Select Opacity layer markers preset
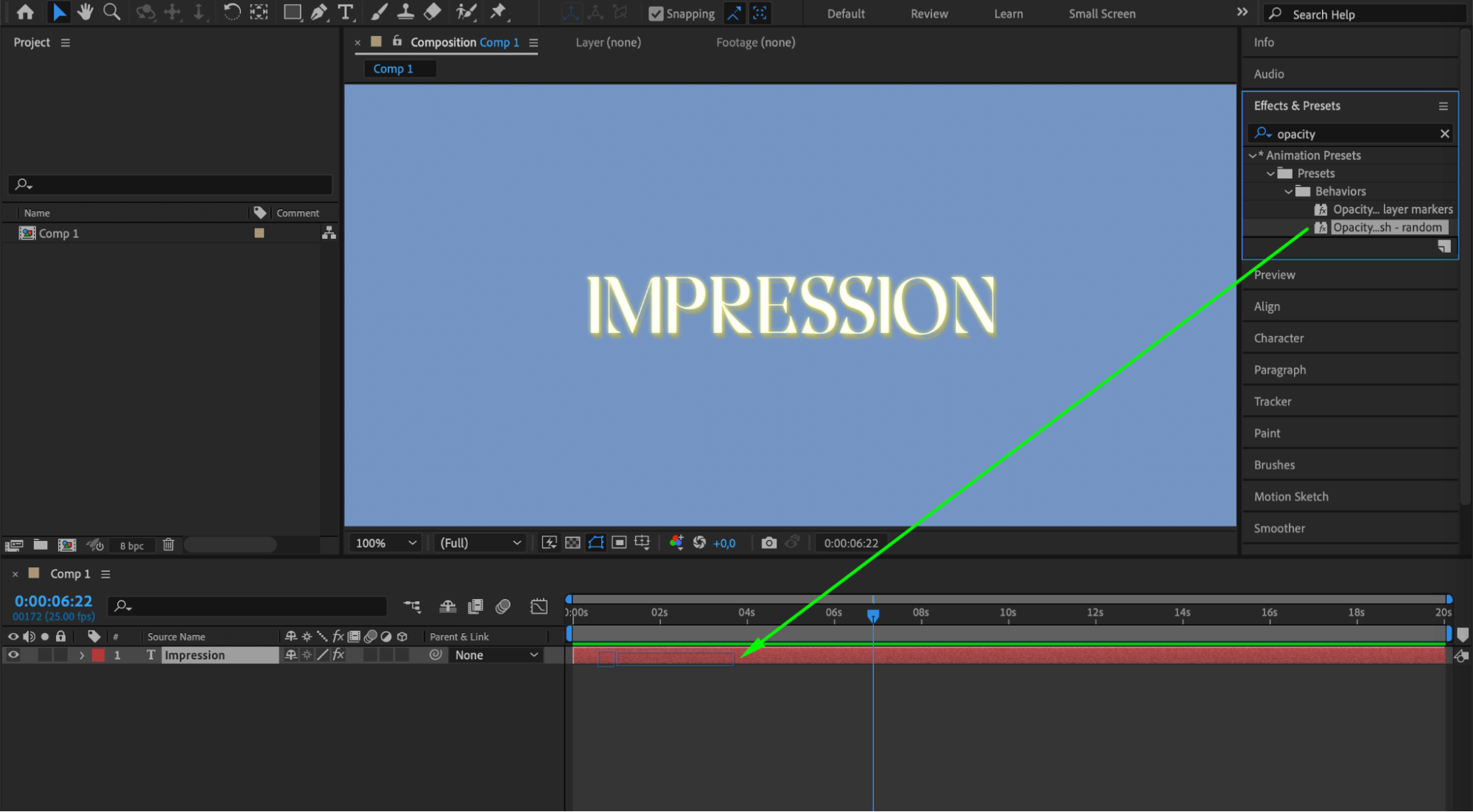The height and width of the screenshot is (812, 1473). [1392, 209]
